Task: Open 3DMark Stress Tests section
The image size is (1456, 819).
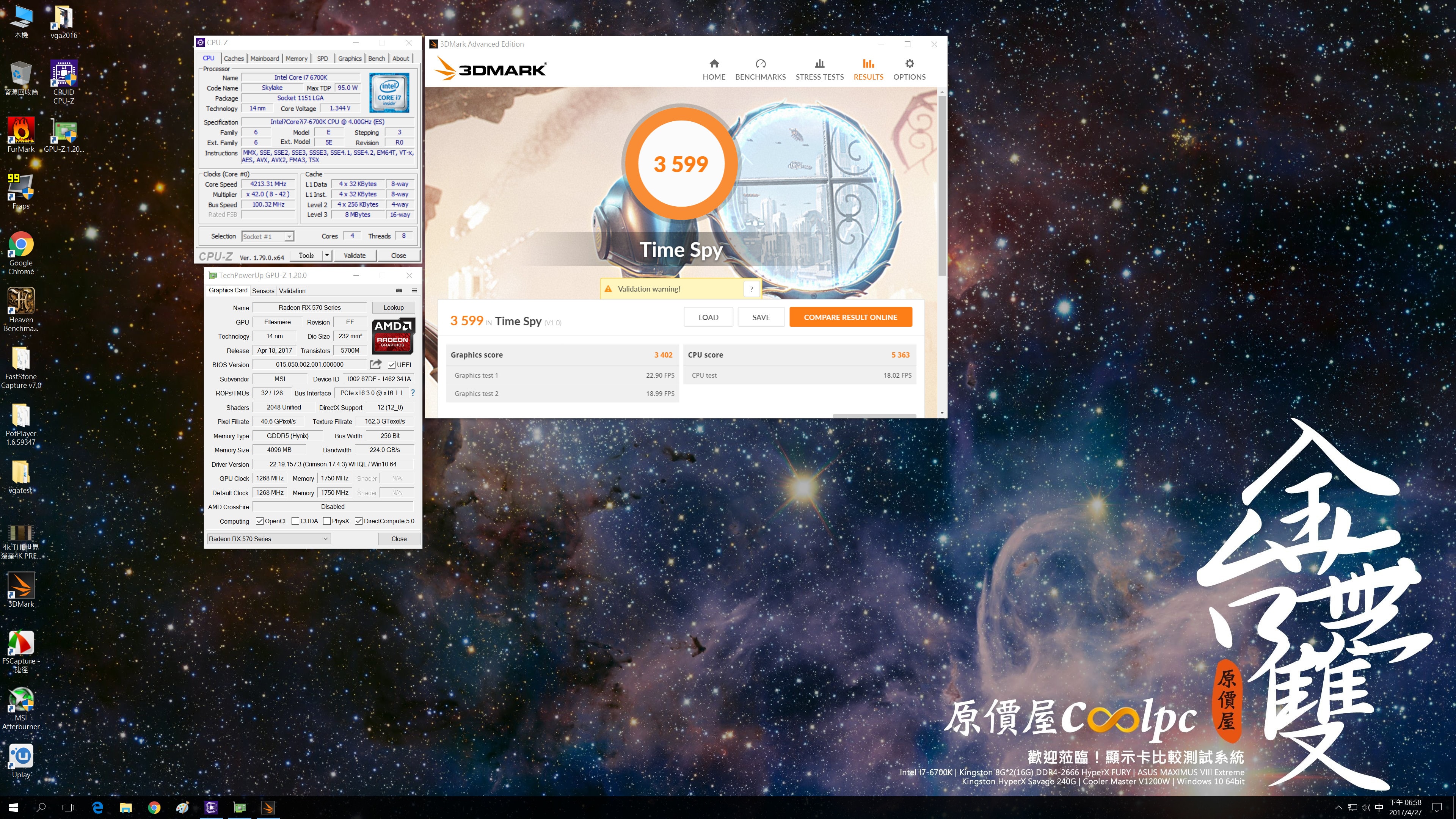Action: tap(819, 69)
